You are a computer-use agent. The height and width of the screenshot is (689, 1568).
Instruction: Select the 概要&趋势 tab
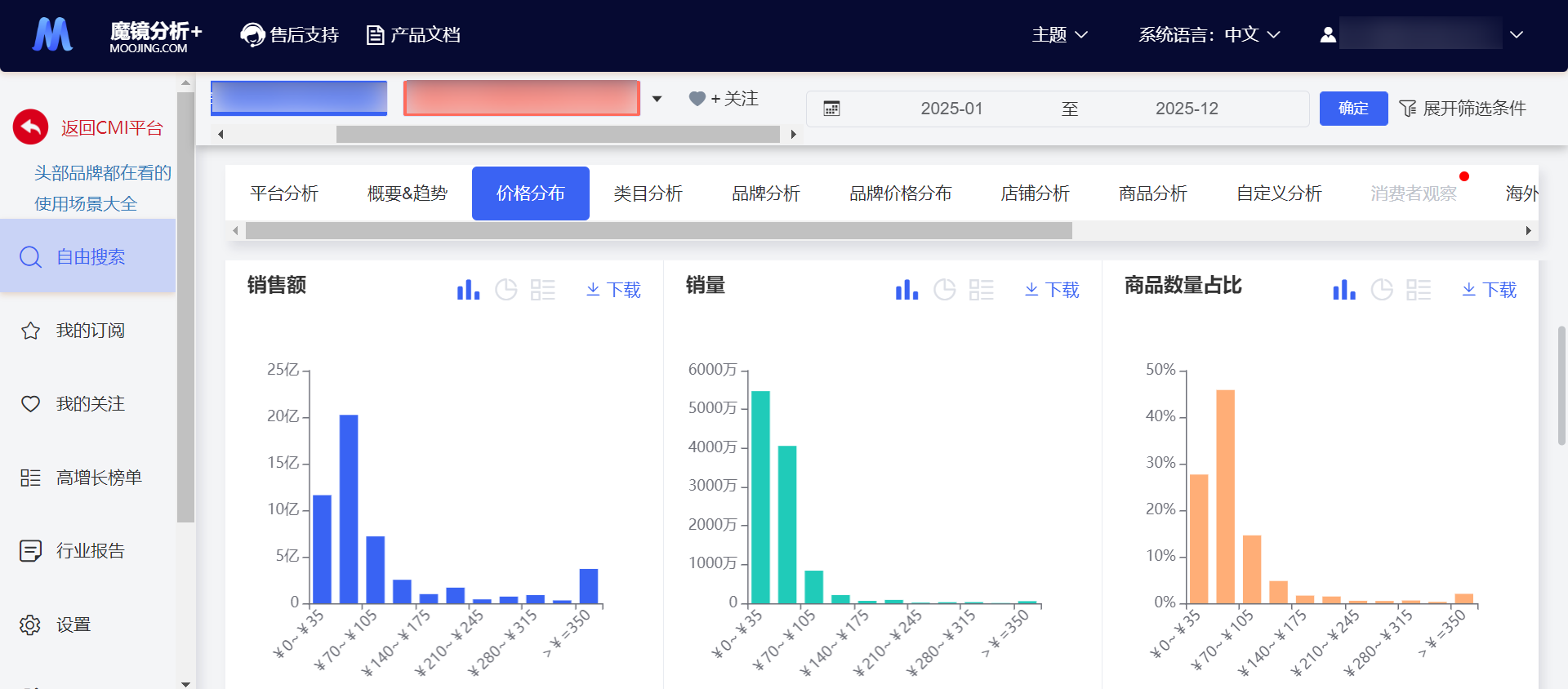click(408, 193)
